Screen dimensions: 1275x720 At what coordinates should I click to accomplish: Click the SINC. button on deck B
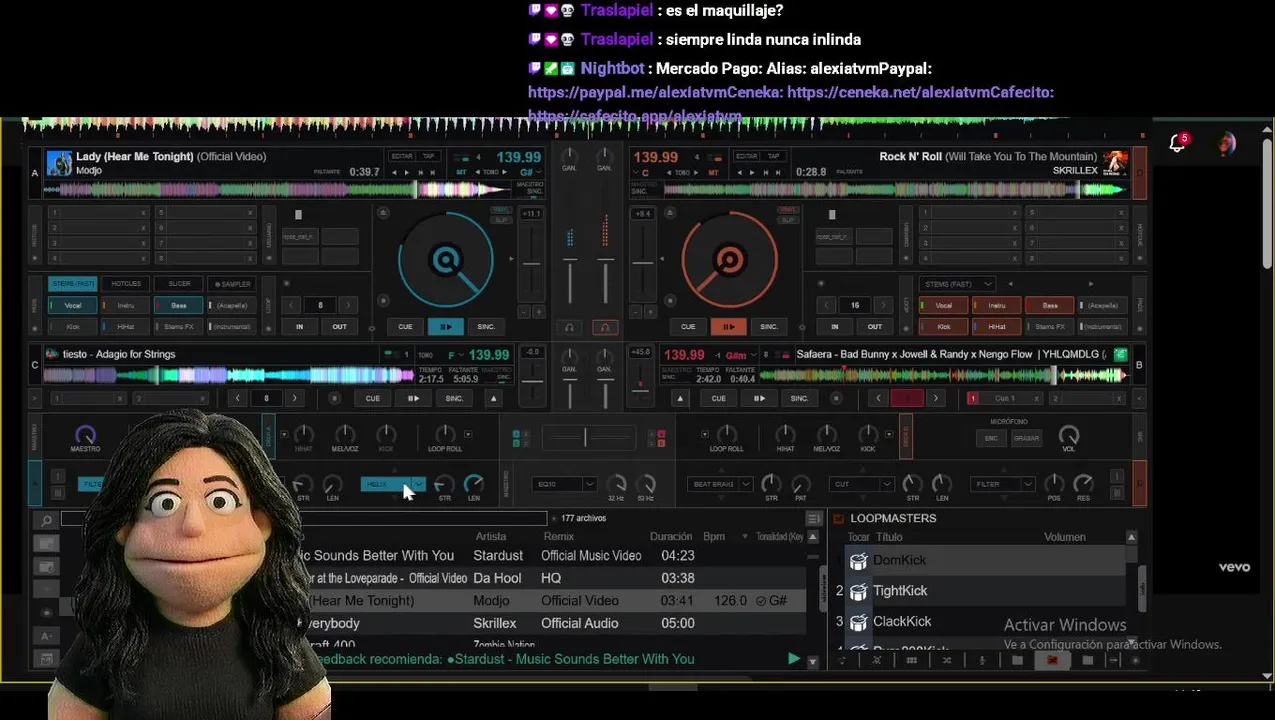click(769, 327)
